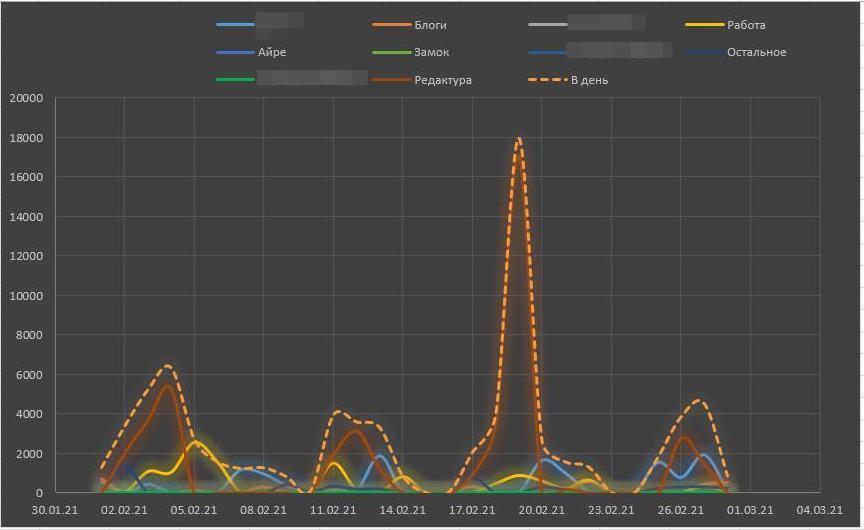Select the Работа legend label
This screenshot has width=864, height=530.
click(x=746, y=25)
